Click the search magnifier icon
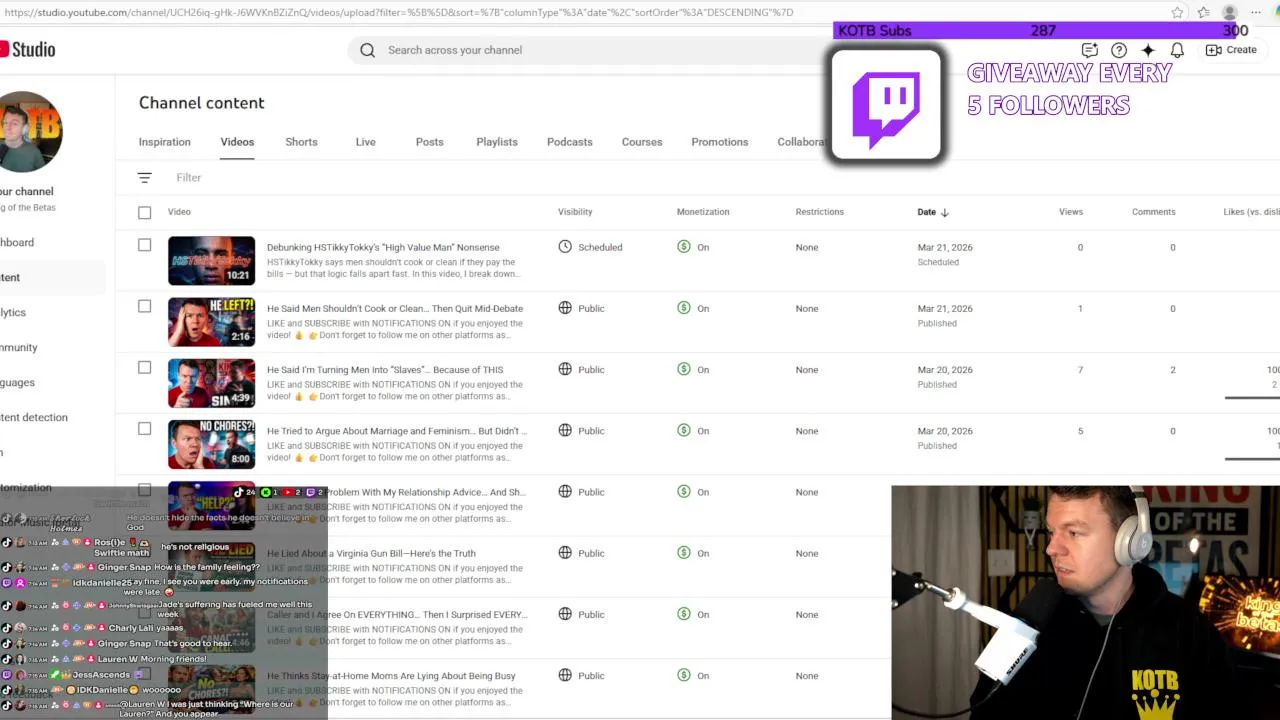1280x720 pixels. point(367,50)
